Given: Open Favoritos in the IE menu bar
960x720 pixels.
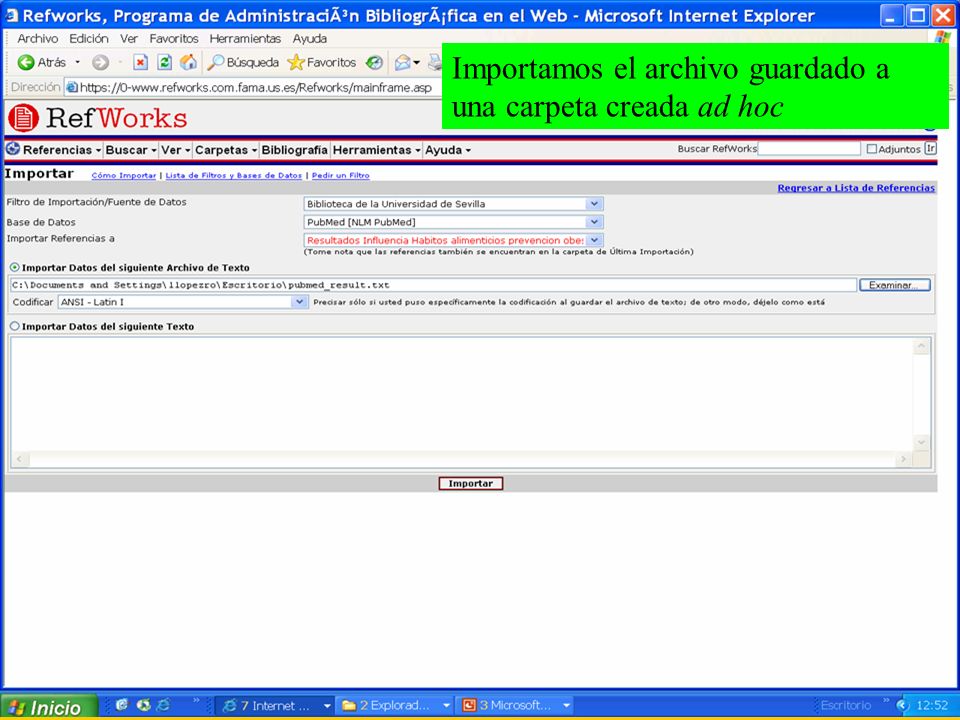Looking at the screenshot, I should coord(174,39).
